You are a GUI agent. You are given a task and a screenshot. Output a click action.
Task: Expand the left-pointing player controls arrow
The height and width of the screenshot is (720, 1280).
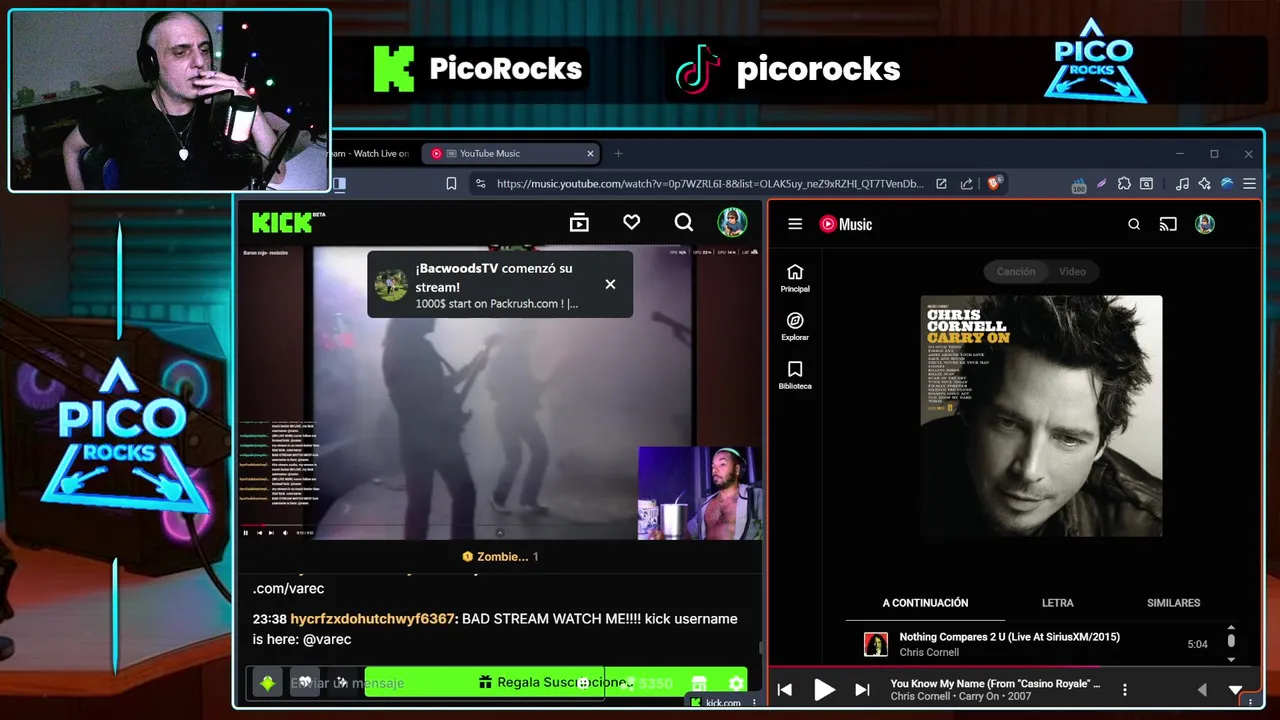[x=1202, y=690]
